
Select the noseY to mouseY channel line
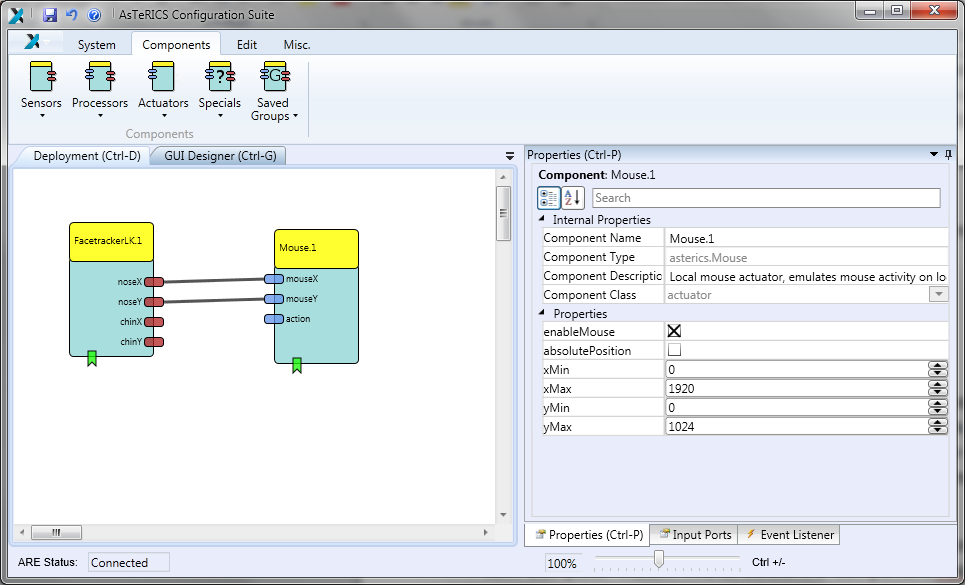214,301
